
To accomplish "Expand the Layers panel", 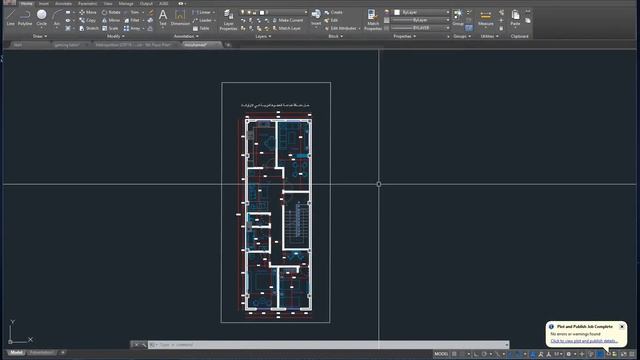I will 263,36.
